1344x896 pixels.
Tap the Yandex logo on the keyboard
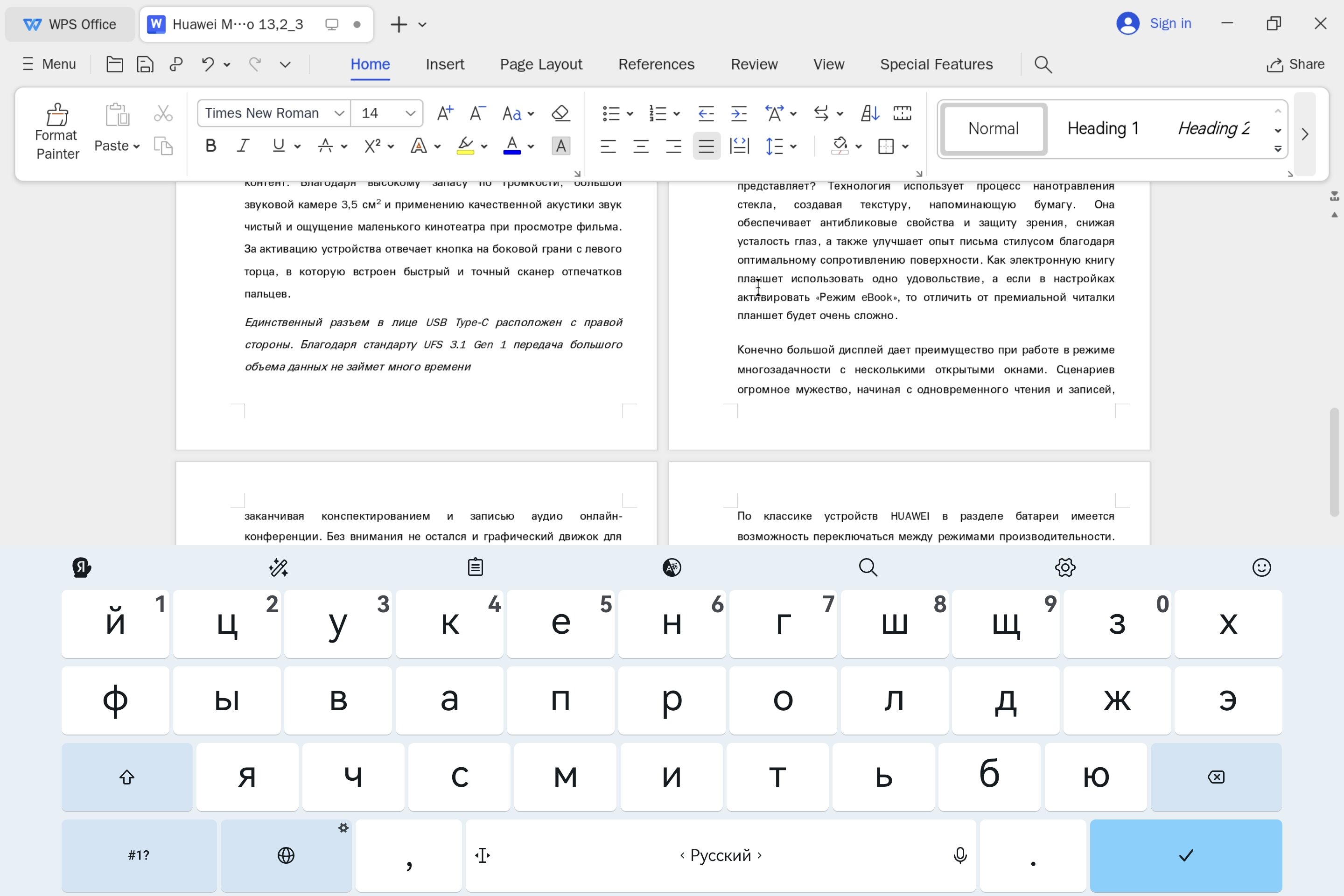(82, 567)
